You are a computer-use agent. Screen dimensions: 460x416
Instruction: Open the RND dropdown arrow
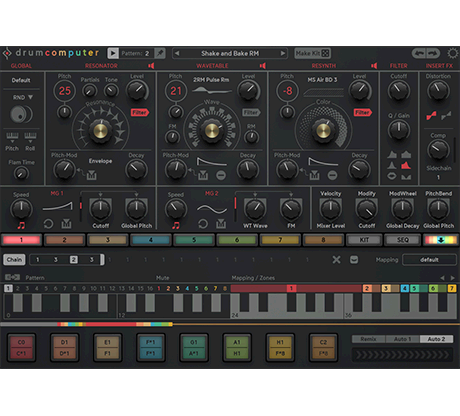coord(30,97)
